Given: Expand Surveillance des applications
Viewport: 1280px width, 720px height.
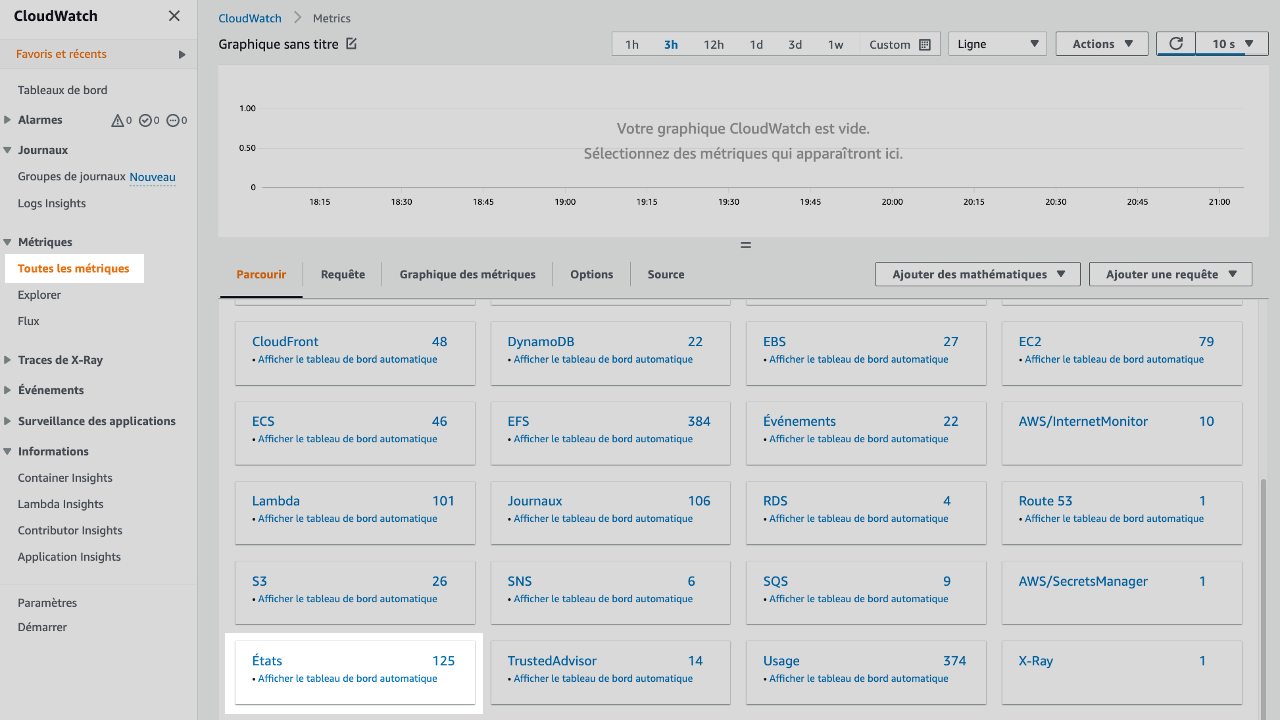Looking at the screenshot, I should point(8,421).
